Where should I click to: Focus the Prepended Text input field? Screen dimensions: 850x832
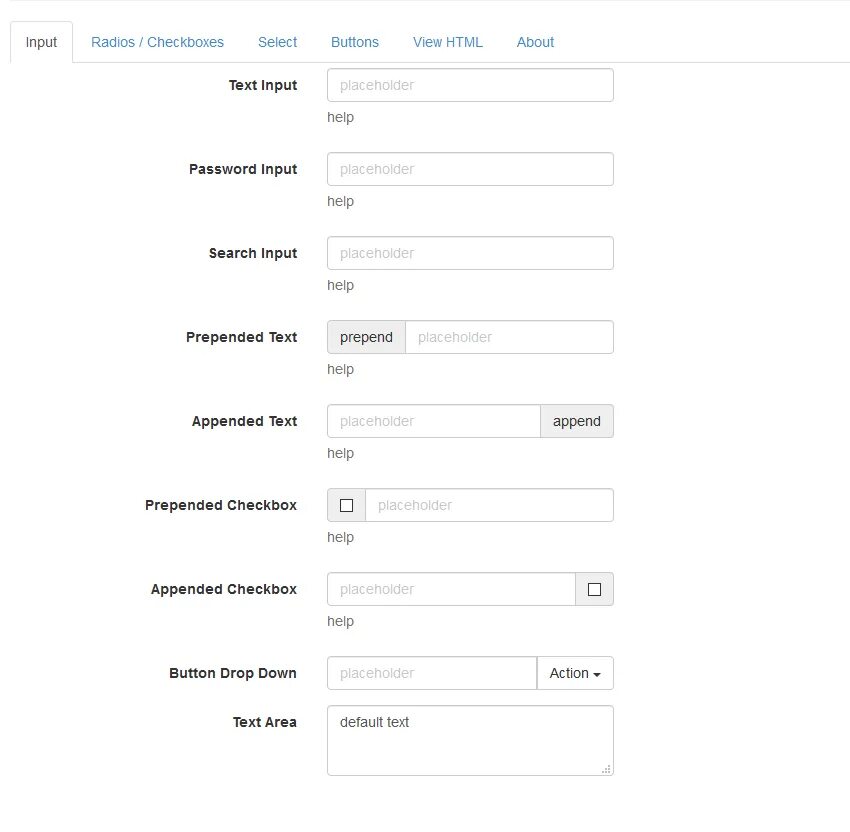[x=509, y=338]
